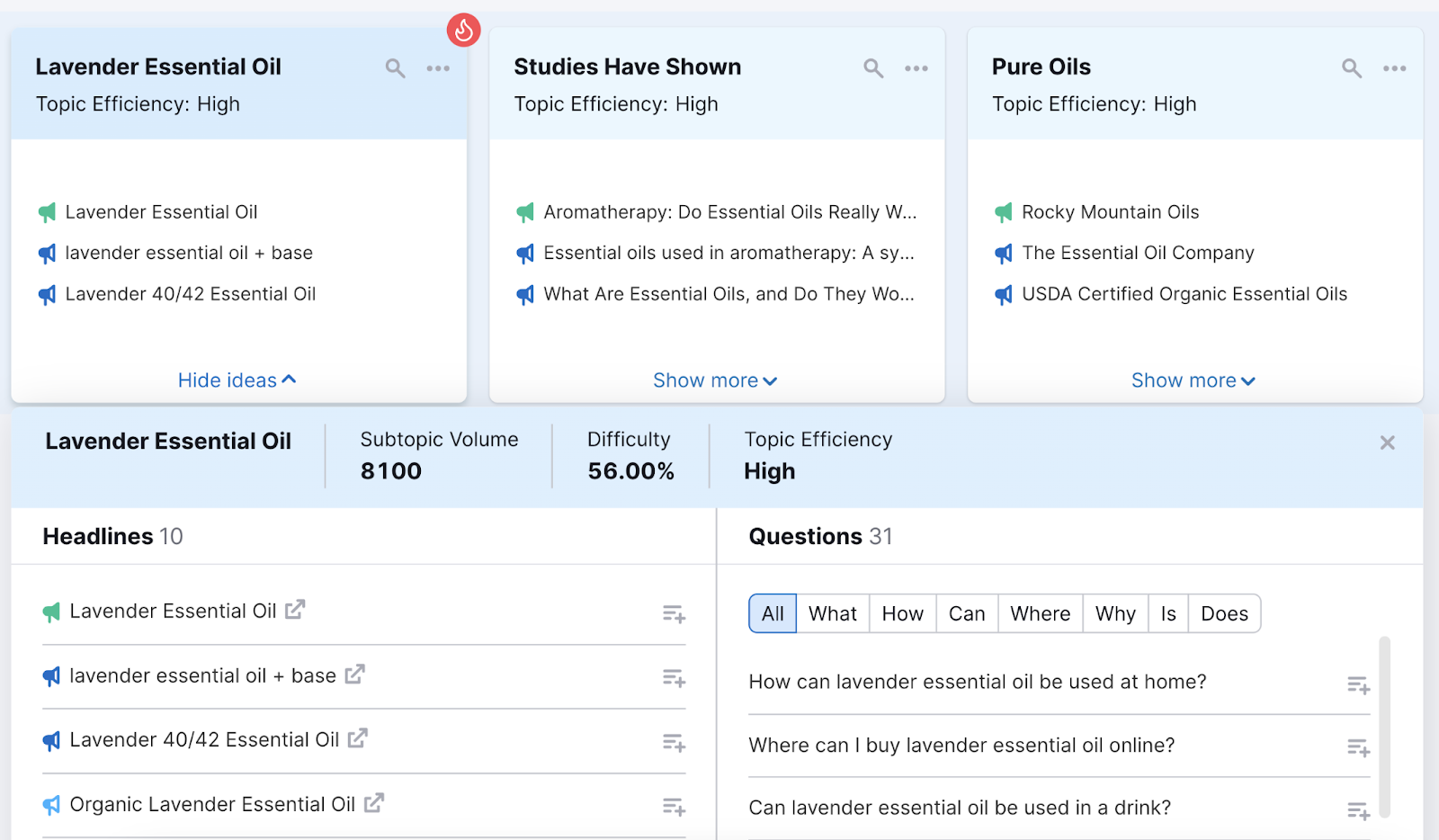
Task: Expand Show more on the Studies Have Shown card
Action: coord(715,380)
